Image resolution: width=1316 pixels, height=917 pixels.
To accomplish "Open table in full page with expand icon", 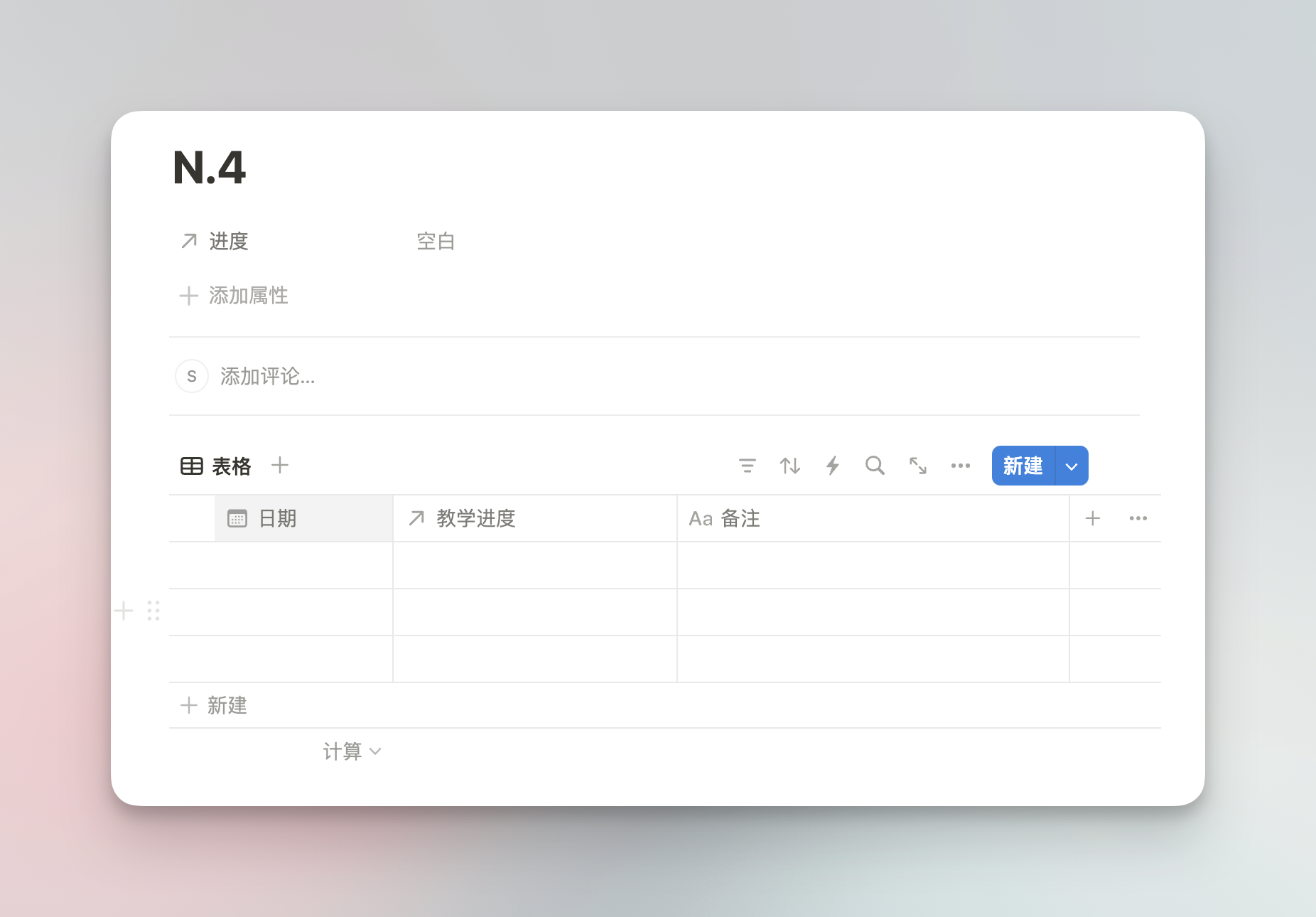I will click(x=917, y=466).
